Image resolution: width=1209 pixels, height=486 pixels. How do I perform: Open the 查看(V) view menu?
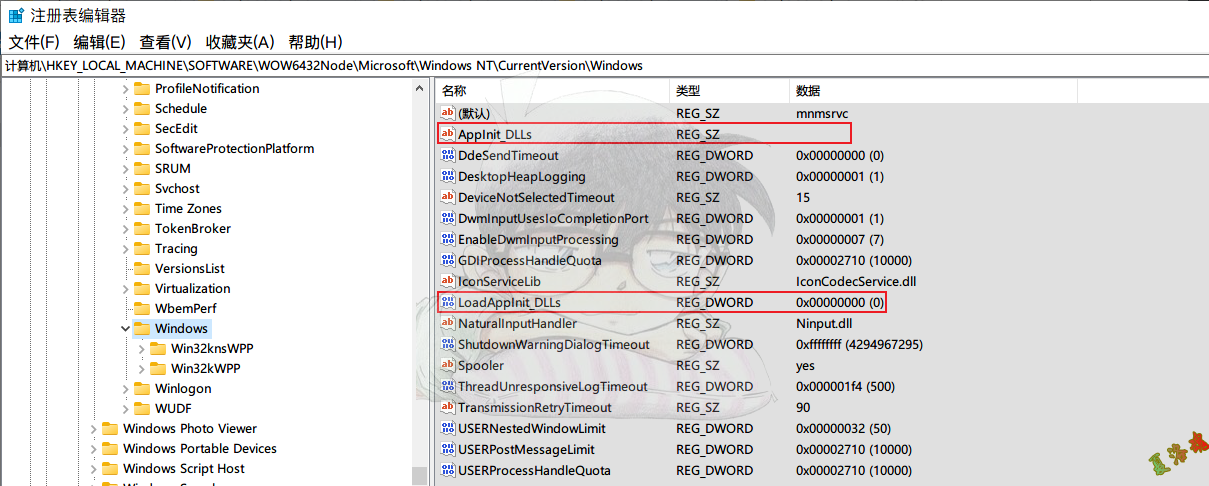[165, 42]
